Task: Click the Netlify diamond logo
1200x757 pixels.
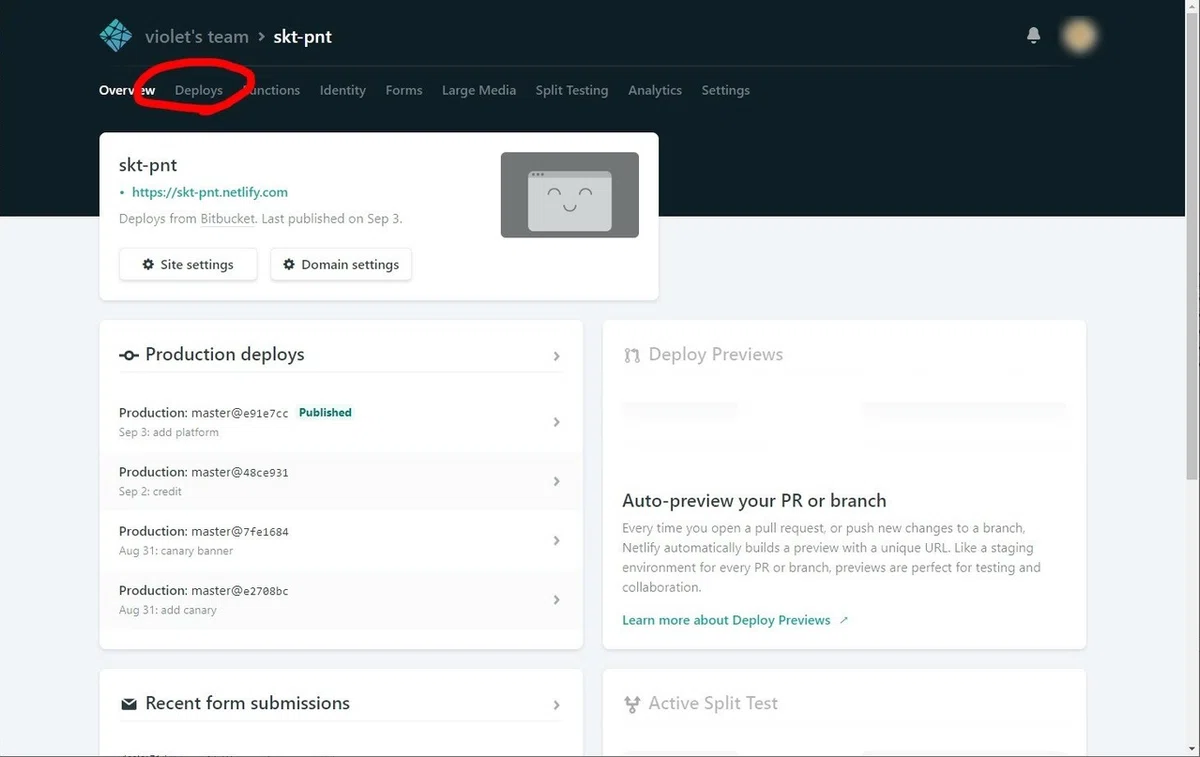Action: (x=116, y=36)
